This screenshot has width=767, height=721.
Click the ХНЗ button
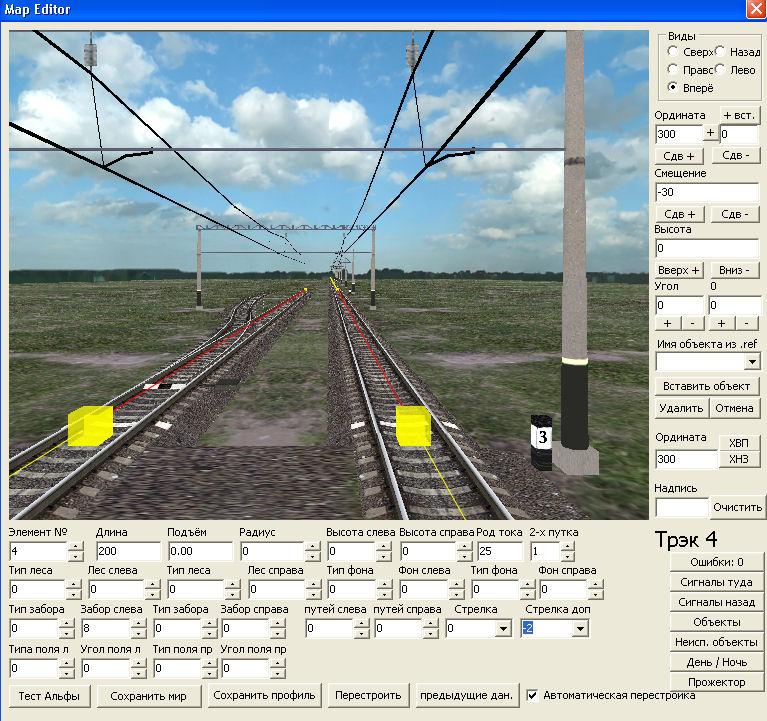[x=739, y=459]
